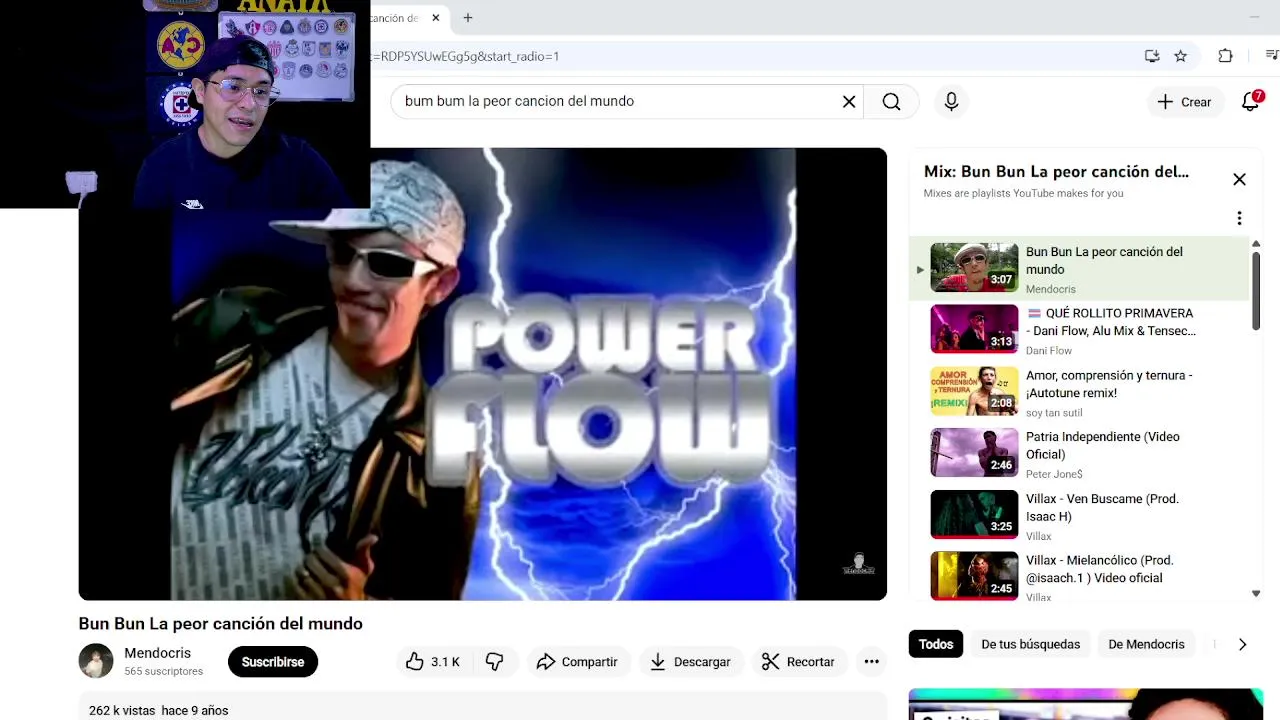Click the browser address bar URL
The image size is (1280, 720).
point(465,56)
